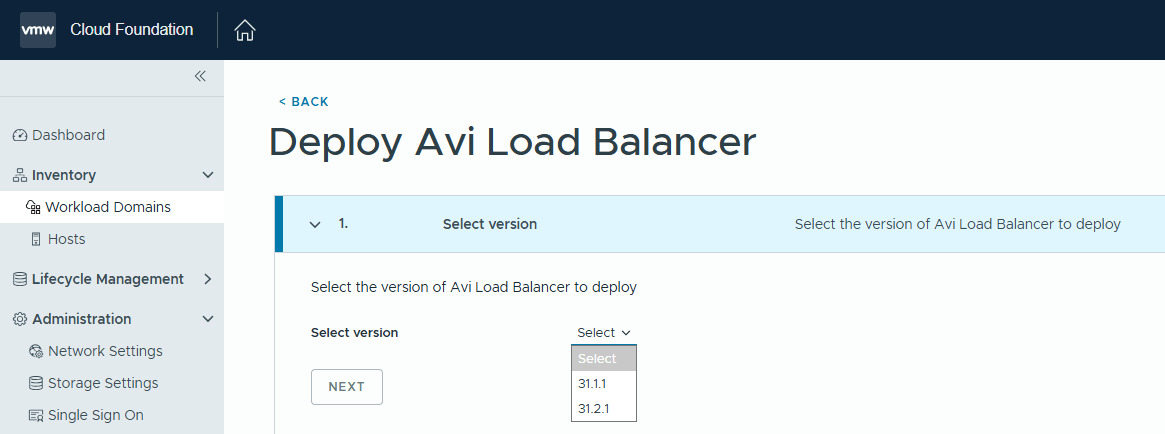The width and height of the screenshot is (1165, 434).
Task: Click the Administration section label
Action: click(x=82, y=319)
